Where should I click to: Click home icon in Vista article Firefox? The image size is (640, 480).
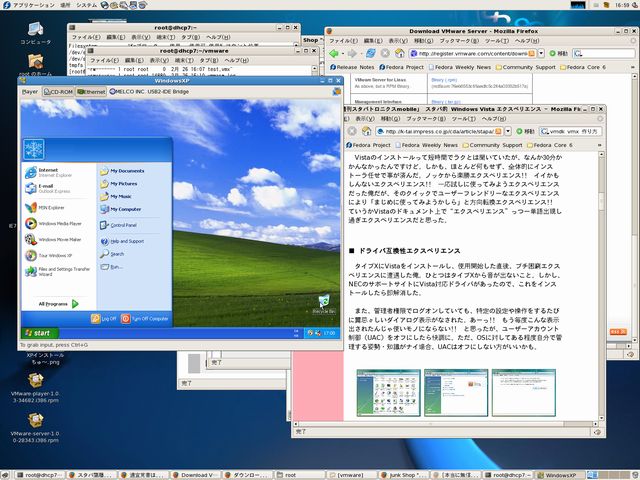click(367, 131)
